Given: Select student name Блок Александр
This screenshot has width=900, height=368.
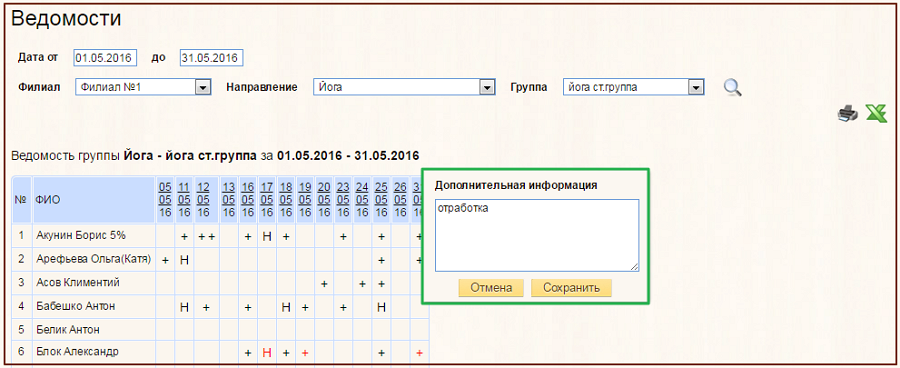Looking at the screenshot, I should 77,351.
